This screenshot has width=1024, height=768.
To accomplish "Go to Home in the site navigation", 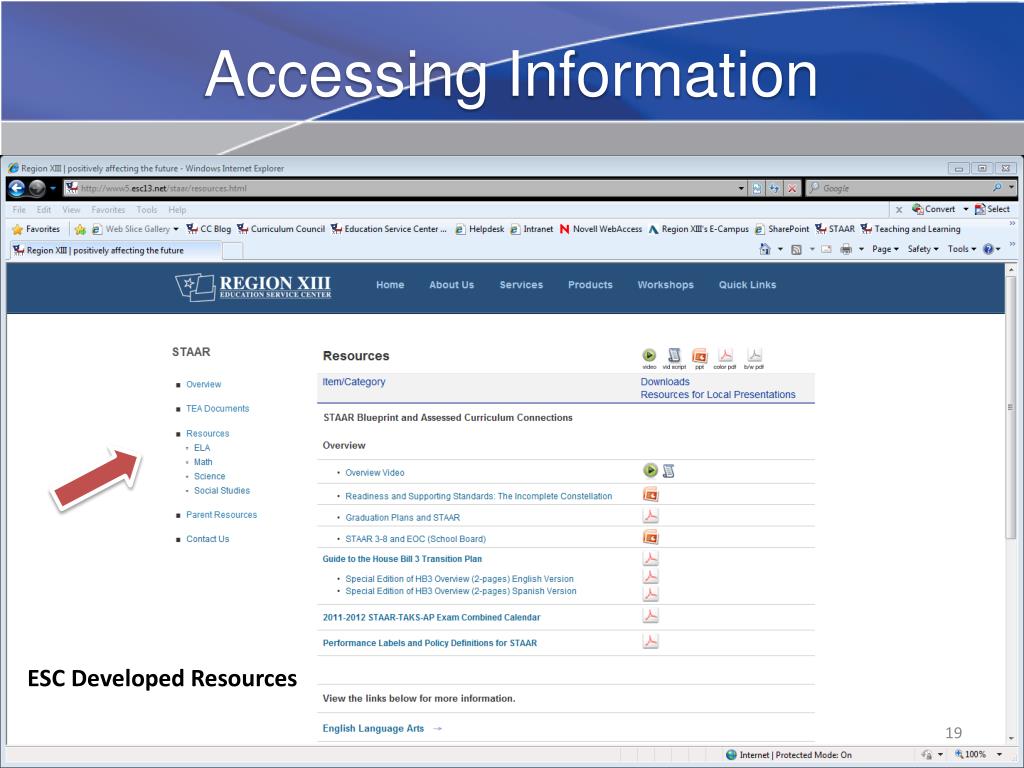I will (x=390, y=285).
